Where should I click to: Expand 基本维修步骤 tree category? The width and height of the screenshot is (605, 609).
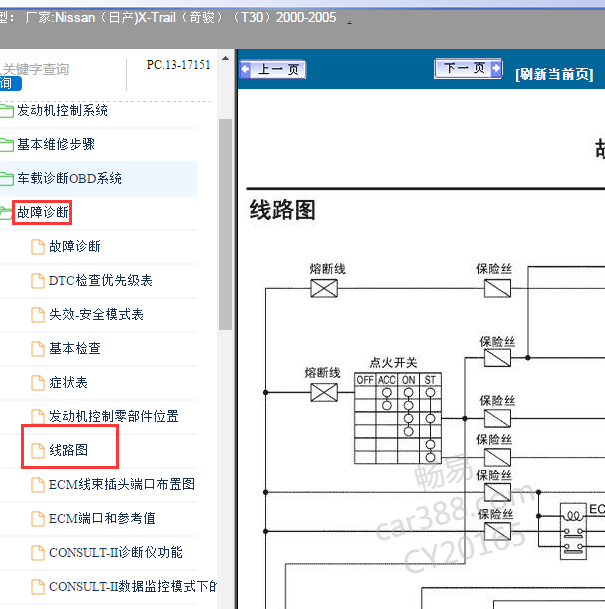[x=56, y=144]
